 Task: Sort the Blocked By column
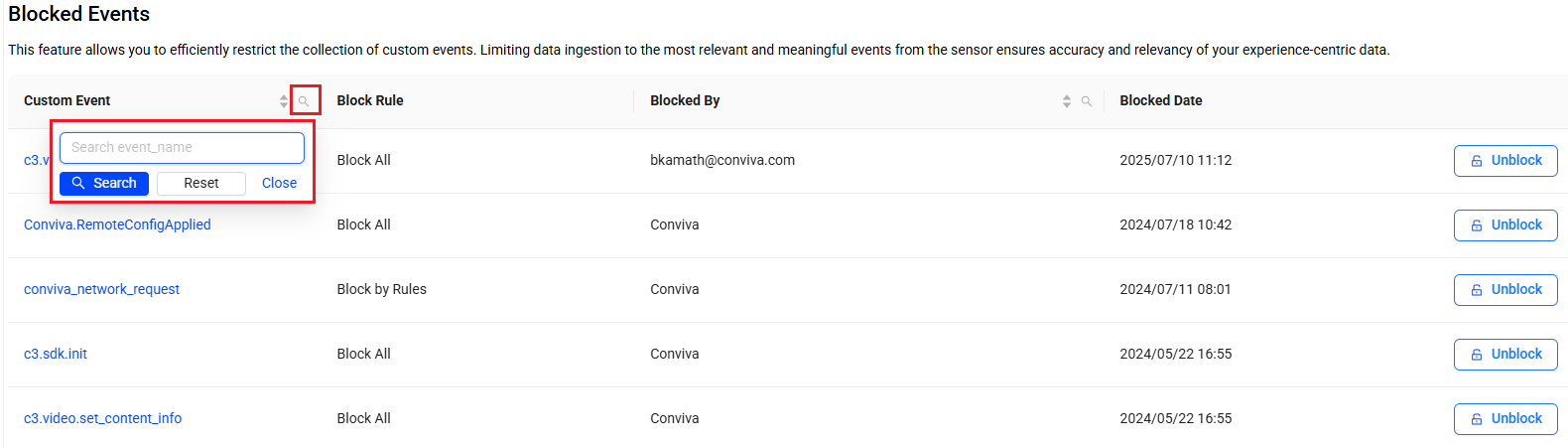coord(1067,101)
